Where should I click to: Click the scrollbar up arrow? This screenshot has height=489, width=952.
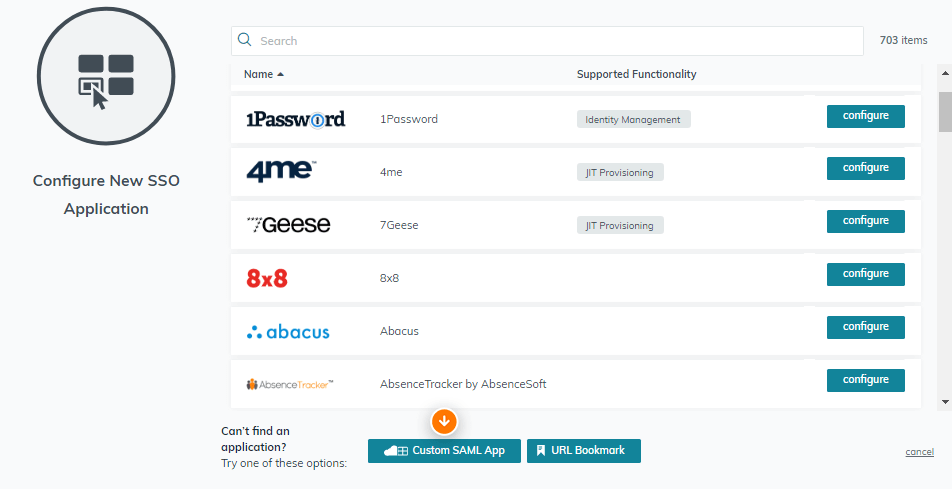[x=945, y=74]
